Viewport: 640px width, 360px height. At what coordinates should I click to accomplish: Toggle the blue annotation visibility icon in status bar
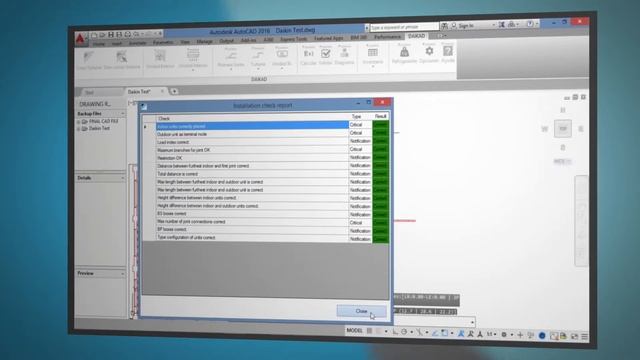[x=461, y=333]
